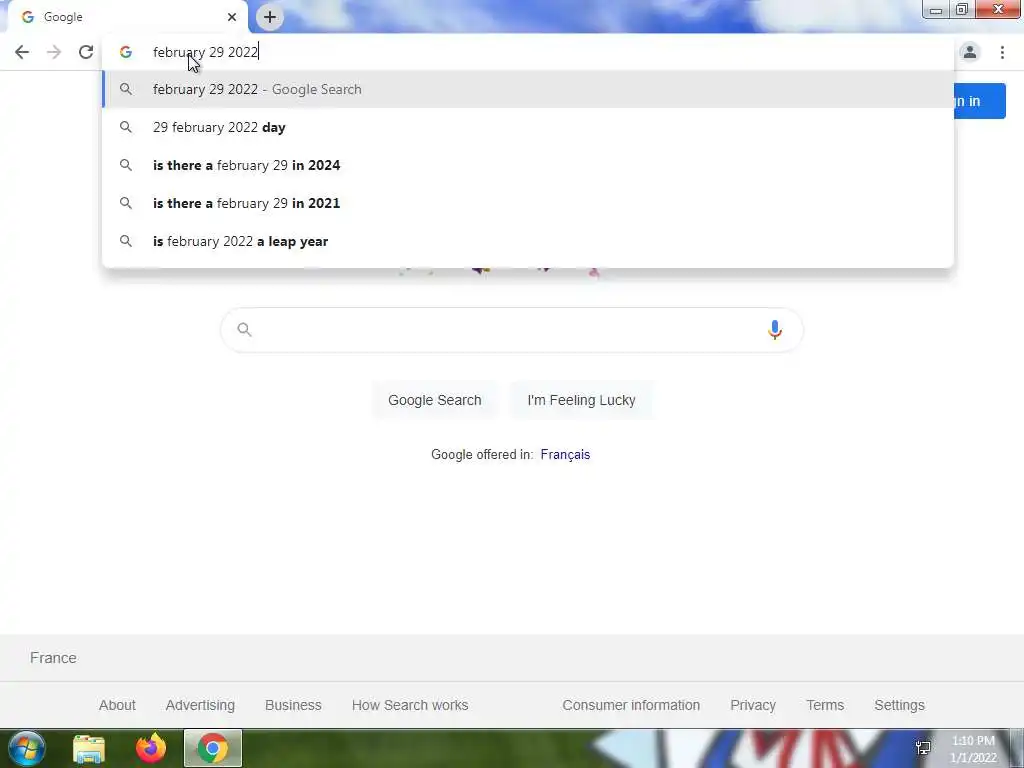Image resolution: width=1024 pixels, height=768 pixels.
Task: Open the Advertising footer link
Action: pyautogui.click(x=200, y=705)
